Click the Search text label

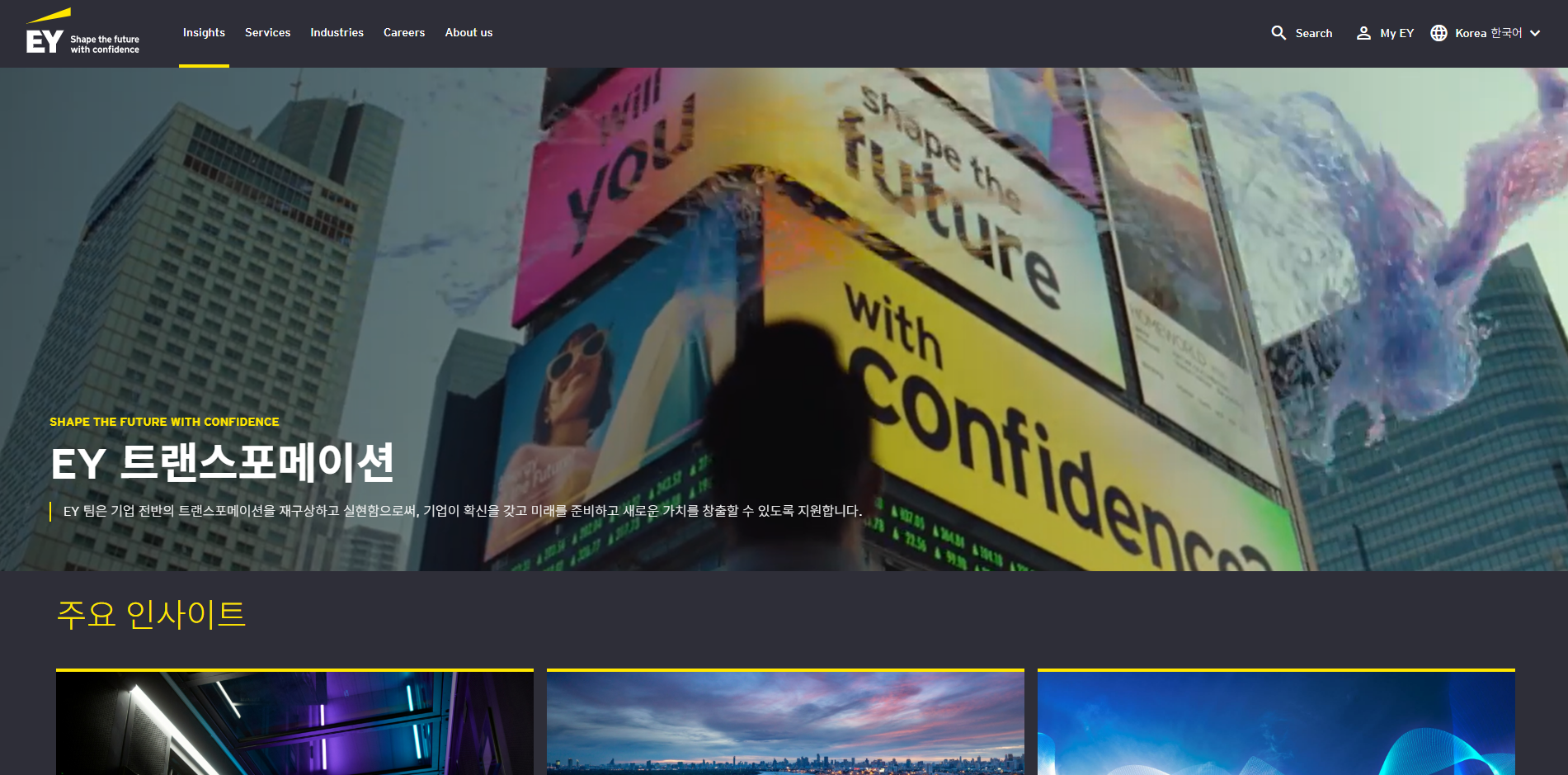coord(1313,34)
